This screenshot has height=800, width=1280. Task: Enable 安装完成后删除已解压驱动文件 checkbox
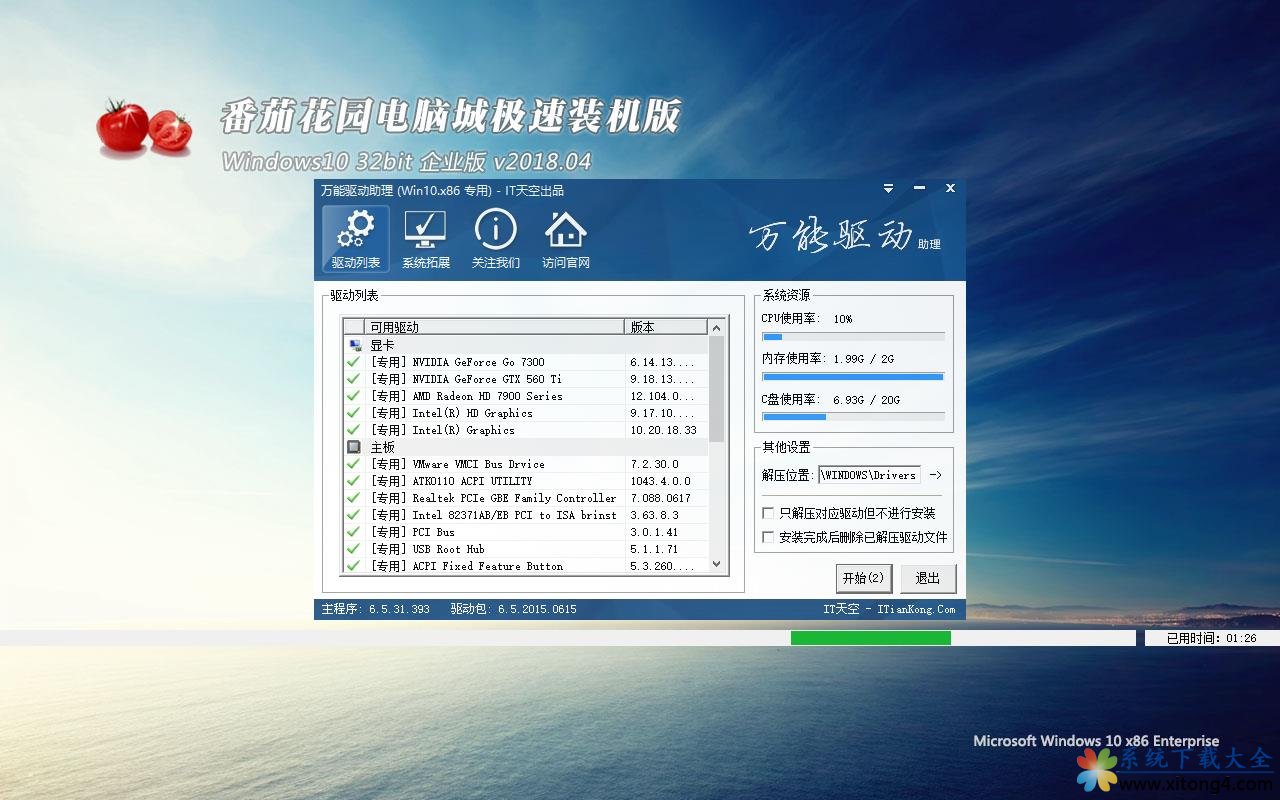768,537
